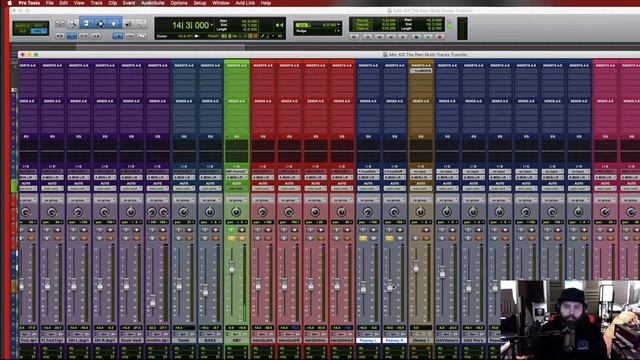This screenshot has height=360, width=640.
Task: Click the Record transport button
Action: point(440,37)
